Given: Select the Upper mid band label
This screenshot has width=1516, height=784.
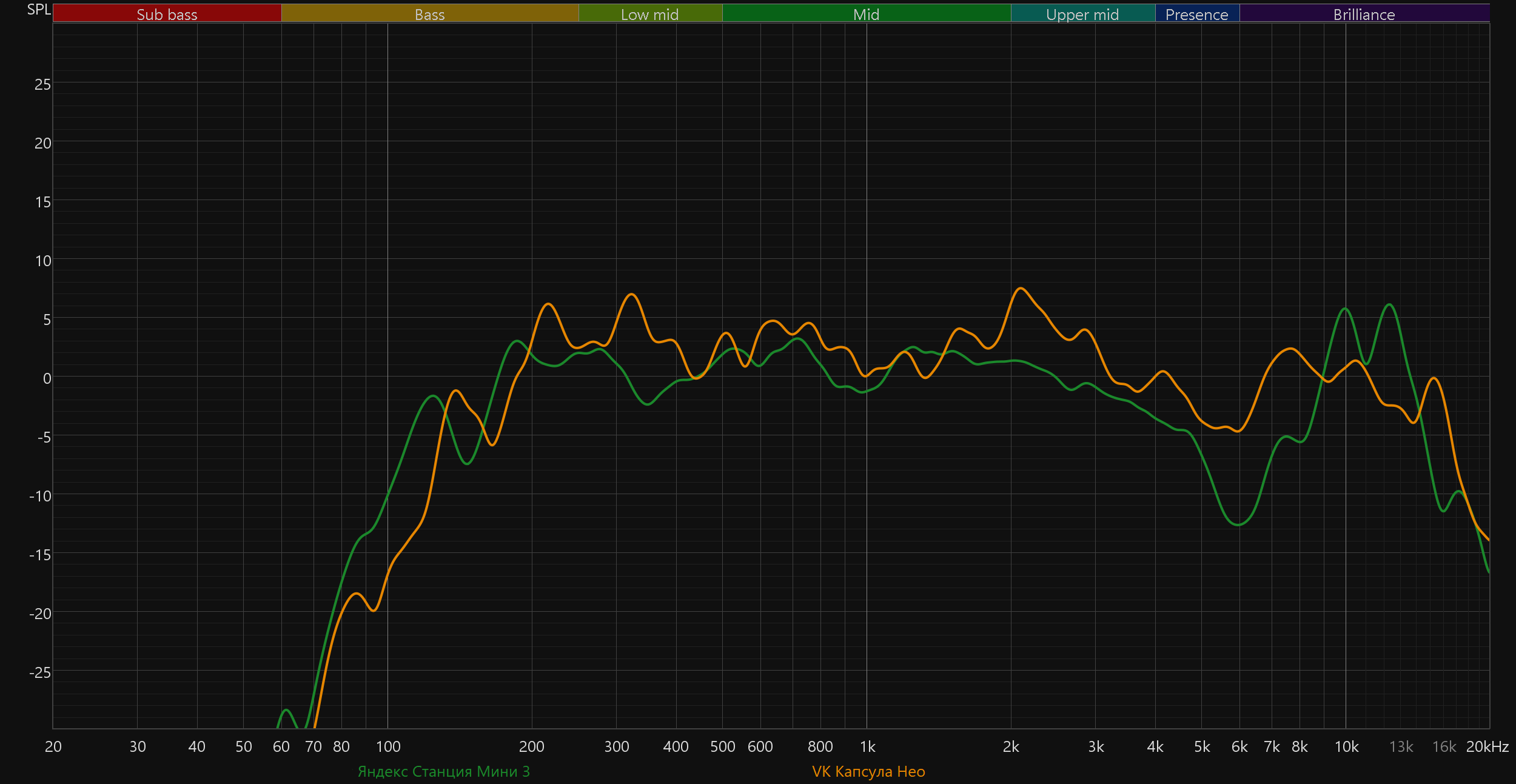Looking at the screenshot, I should 1082,14.
